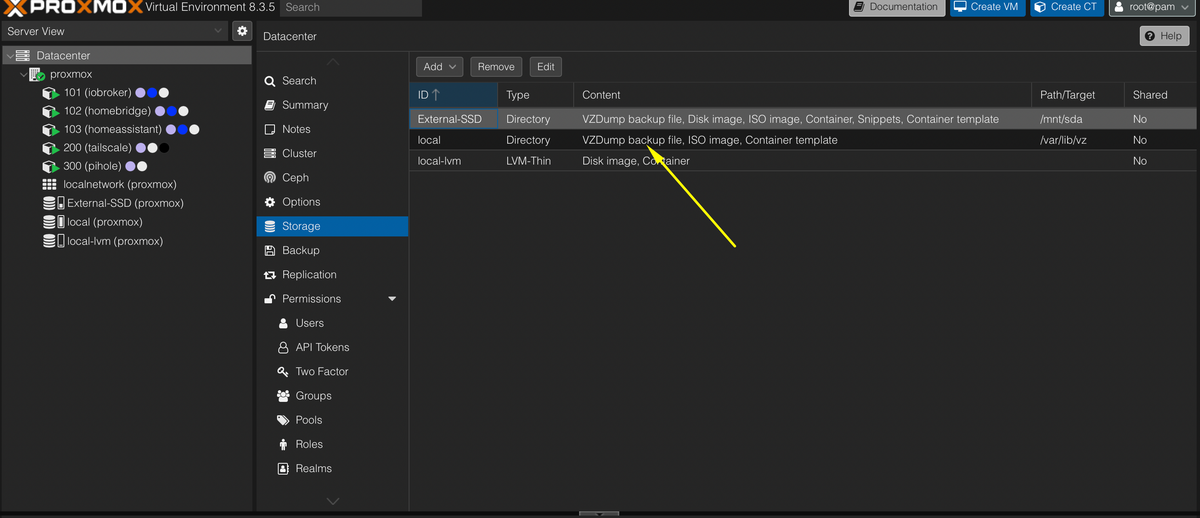Click the Proxmox logo
This screenshot has width=1200, height=518.
point(71,8)
